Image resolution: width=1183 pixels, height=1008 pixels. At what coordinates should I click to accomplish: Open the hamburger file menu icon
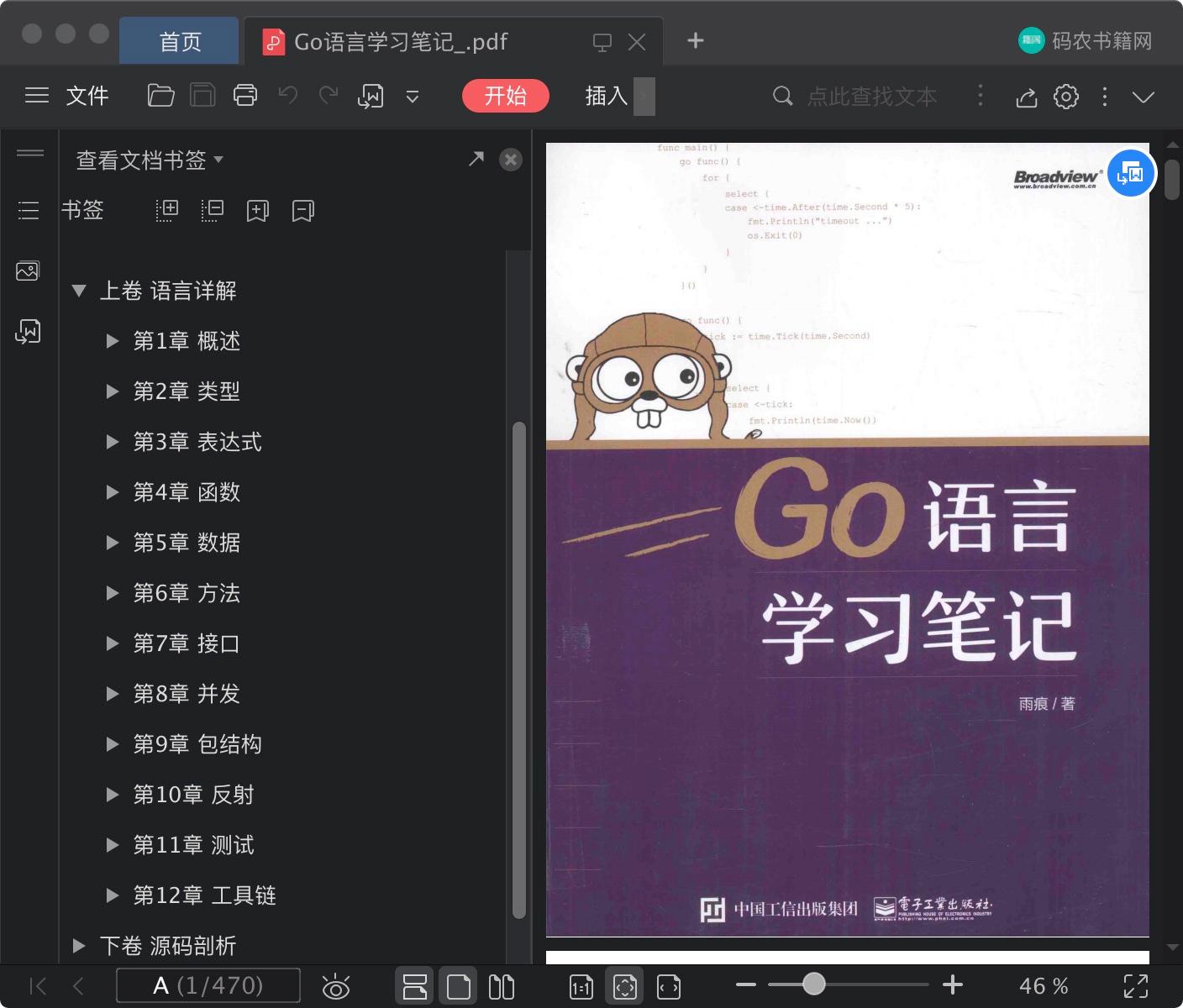coord(37,96)
